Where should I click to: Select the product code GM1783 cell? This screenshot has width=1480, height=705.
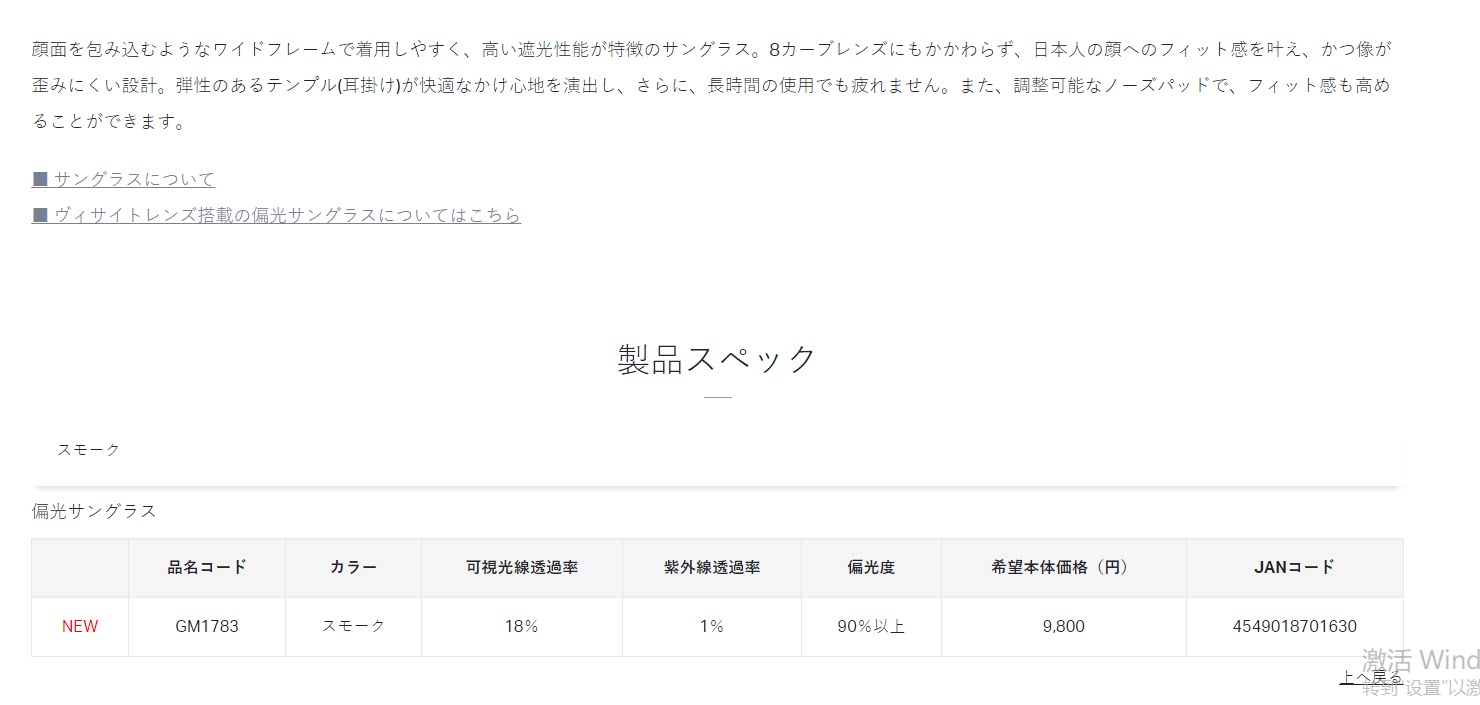click(x=207, y=627)
